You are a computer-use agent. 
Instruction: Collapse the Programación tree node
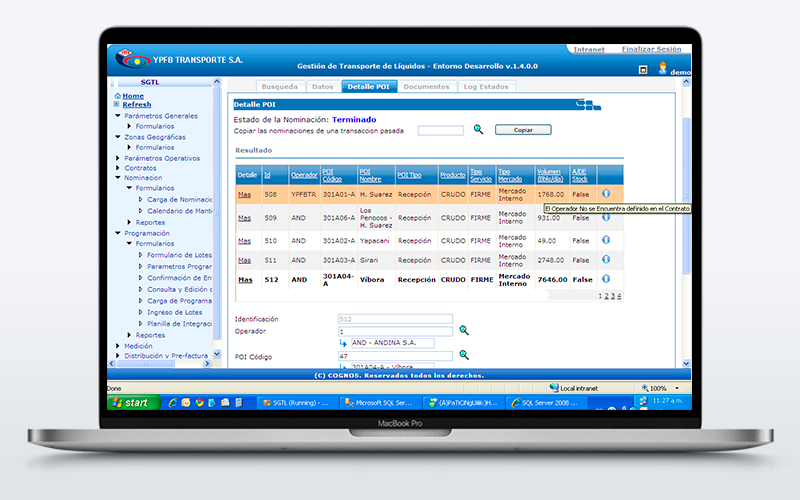click(x=118, y=233)
